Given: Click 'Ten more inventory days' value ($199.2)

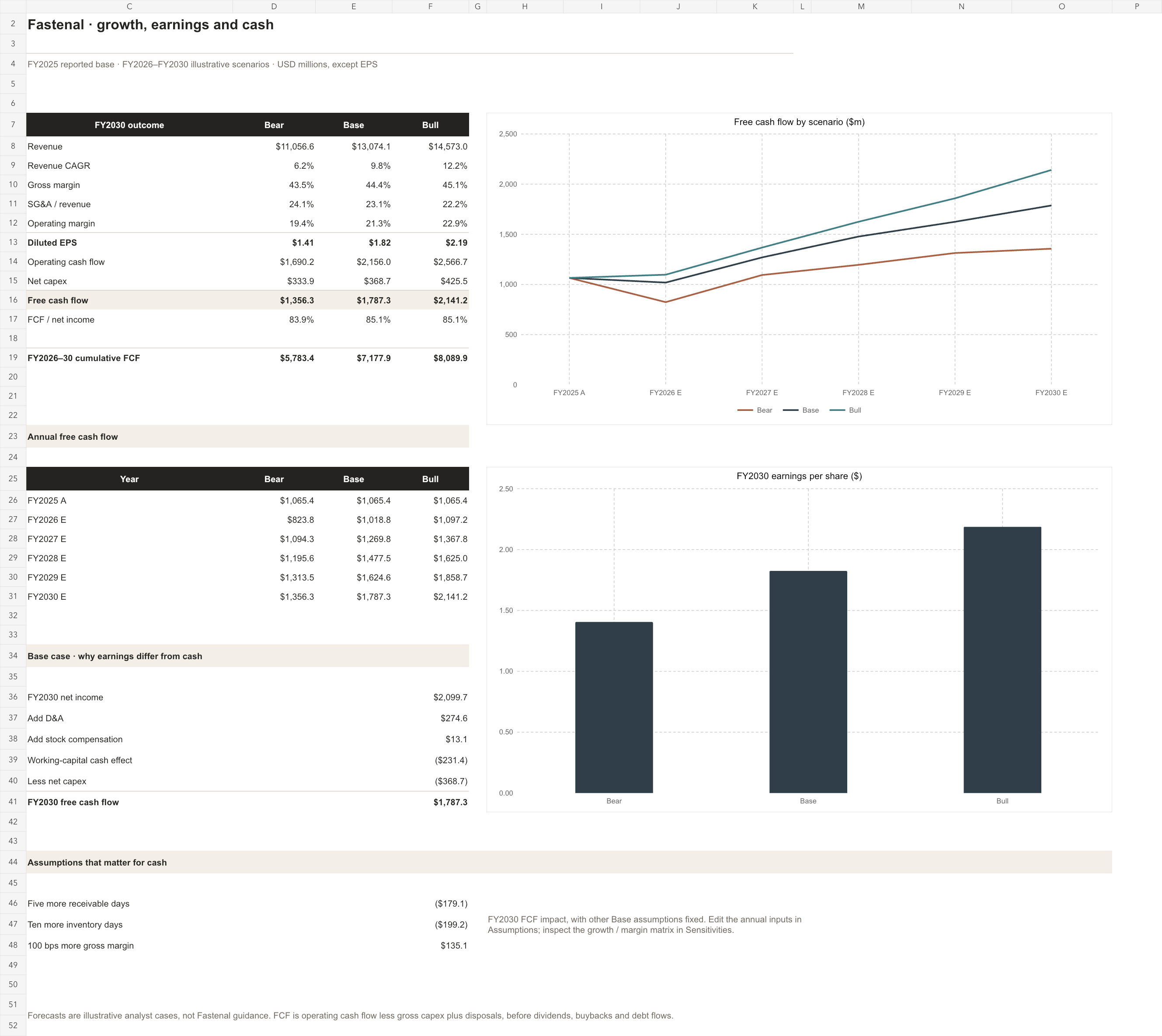Looking at the screenshot, I should [x=451, y=925].
